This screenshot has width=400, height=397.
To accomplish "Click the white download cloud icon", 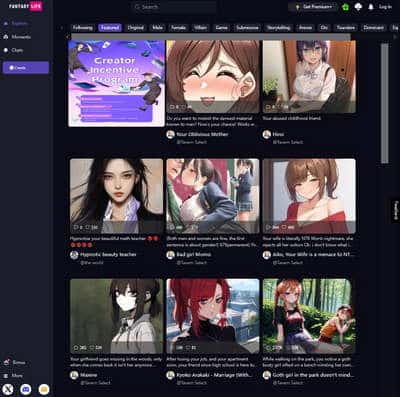I will pyautogui.click(x=358, y=7).
